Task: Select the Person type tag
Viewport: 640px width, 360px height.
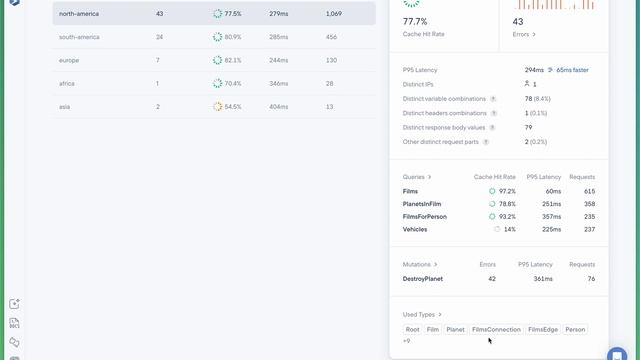Action: tap(575, 329)
